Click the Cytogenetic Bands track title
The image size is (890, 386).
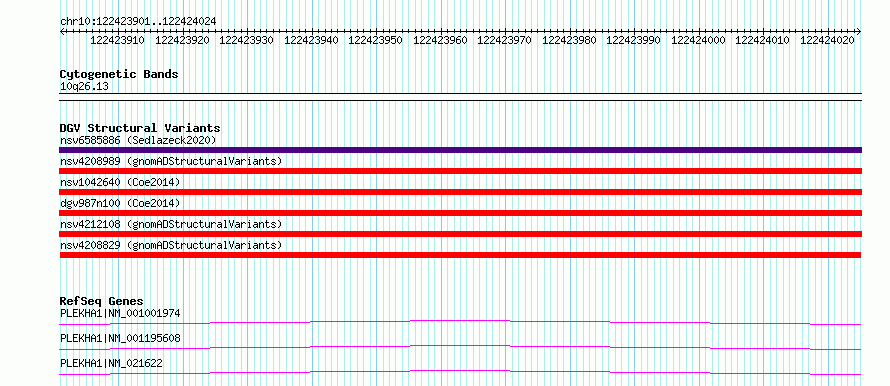pyautogui.click(x=119, y=74)
